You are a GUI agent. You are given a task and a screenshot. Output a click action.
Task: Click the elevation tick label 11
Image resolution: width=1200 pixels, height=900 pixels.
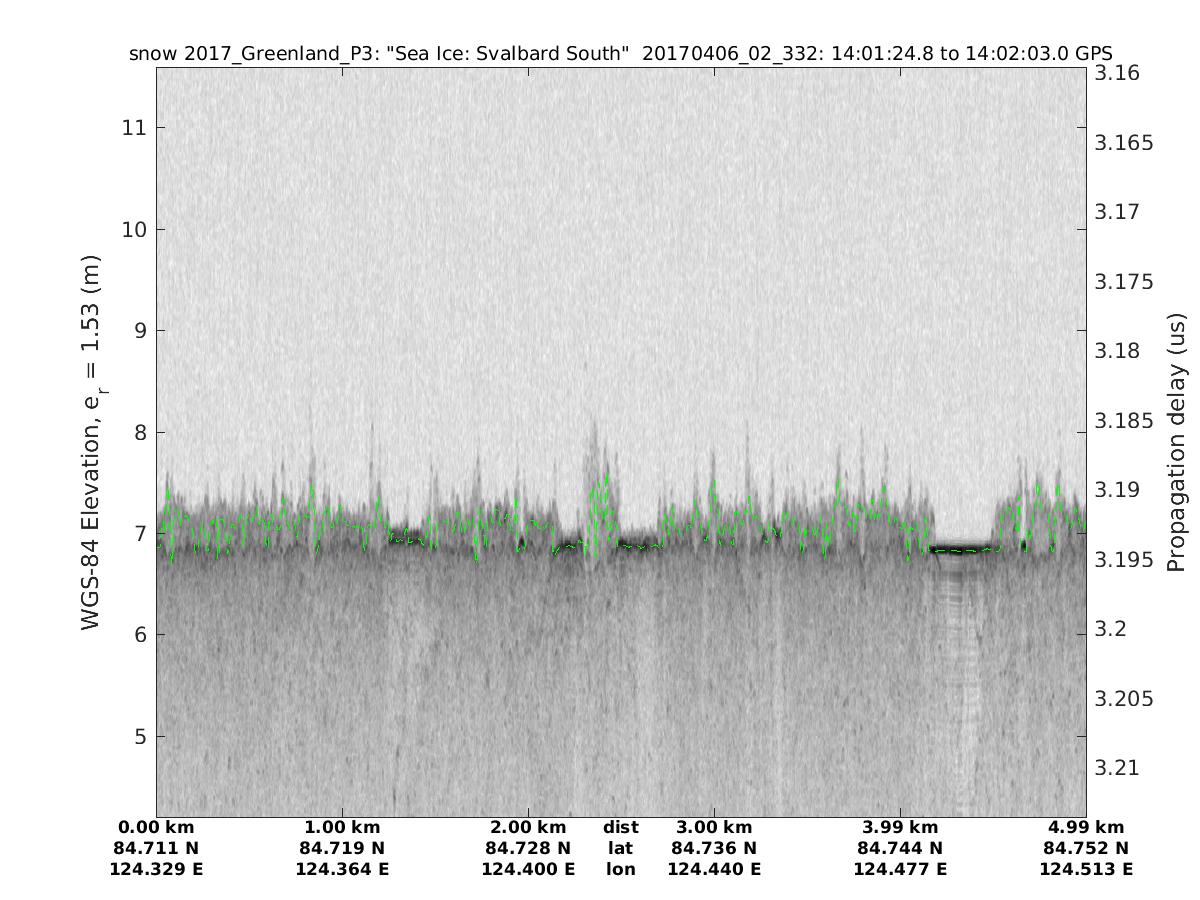click(134, 128)
